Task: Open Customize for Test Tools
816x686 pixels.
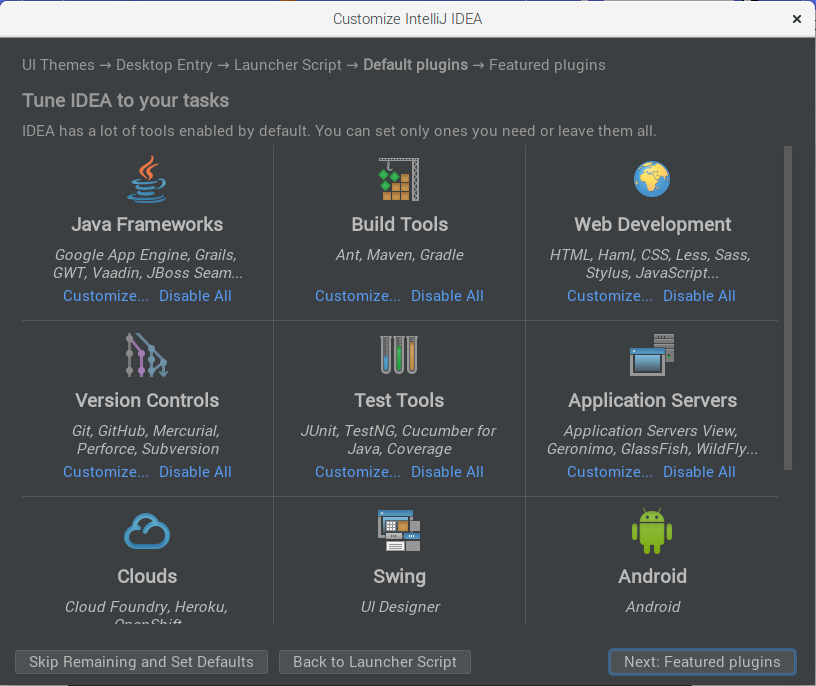Action: coord(358,472)
